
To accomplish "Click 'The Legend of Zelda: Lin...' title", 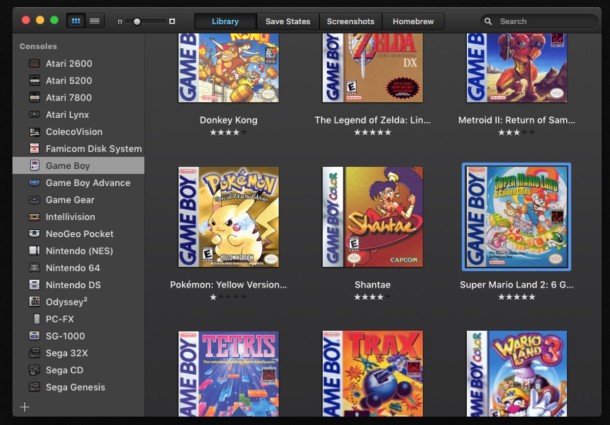I will (372, 120).
